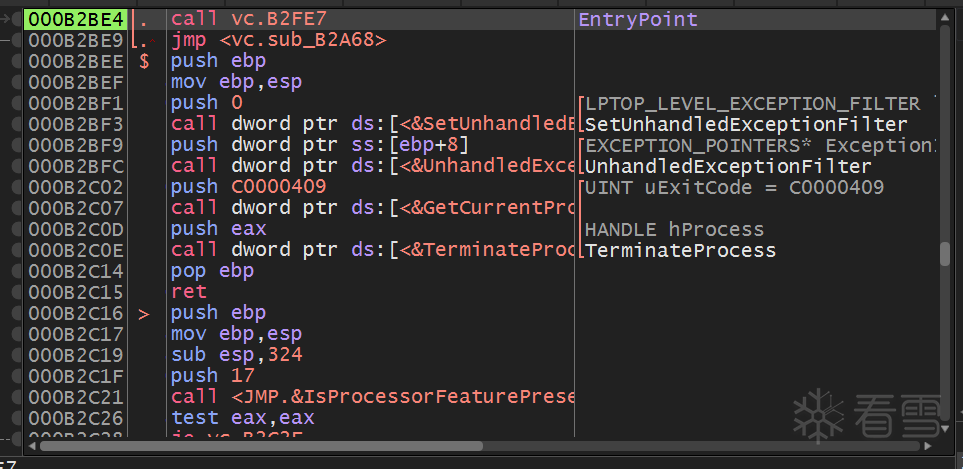This screenshot has width=963, height=469.
Task: Click breakpoint circle beside 000B2BFC
Action: click(x=17, y=166)
